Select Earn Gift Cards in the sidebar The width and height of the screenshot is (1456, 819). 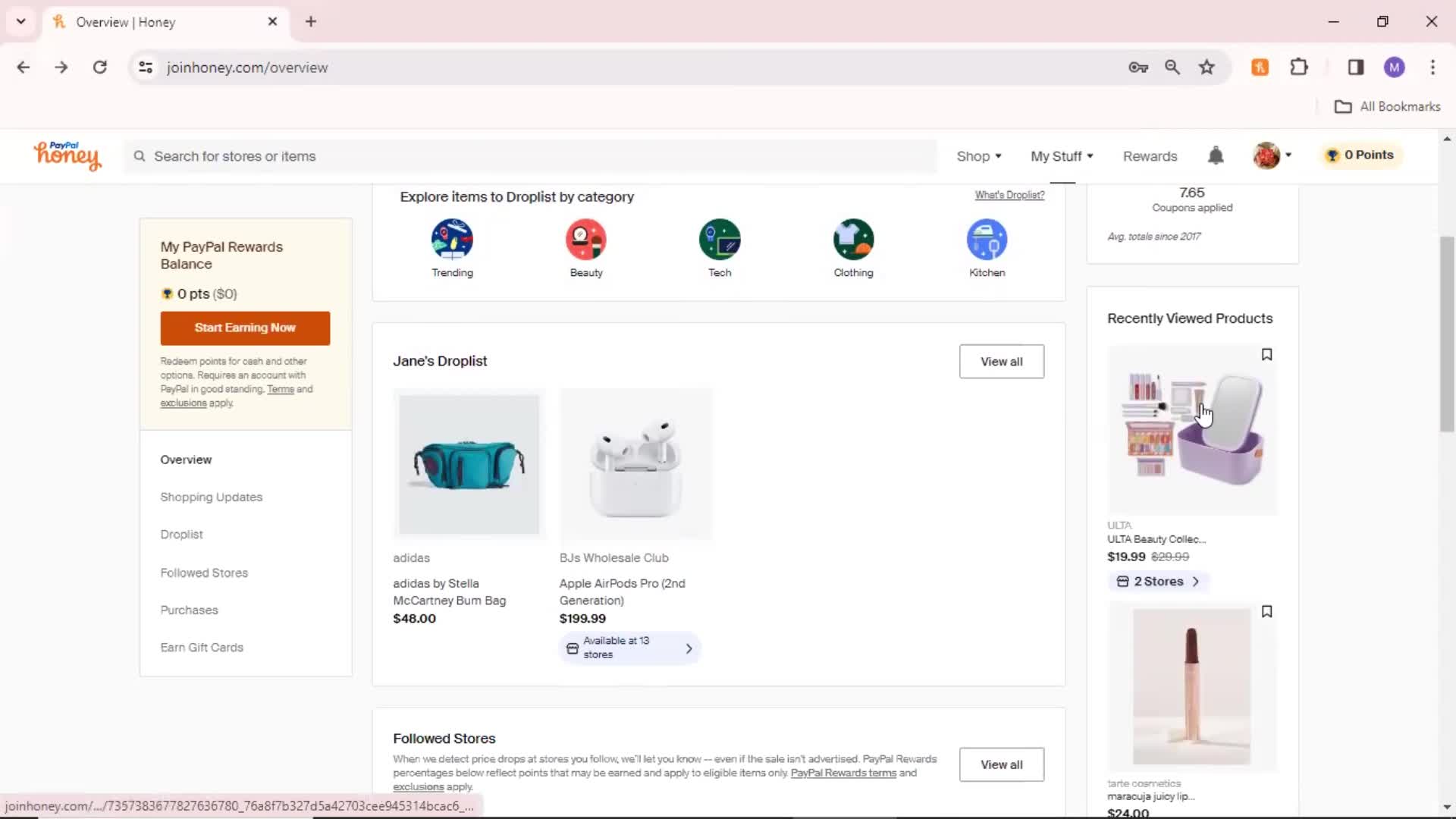202,648
